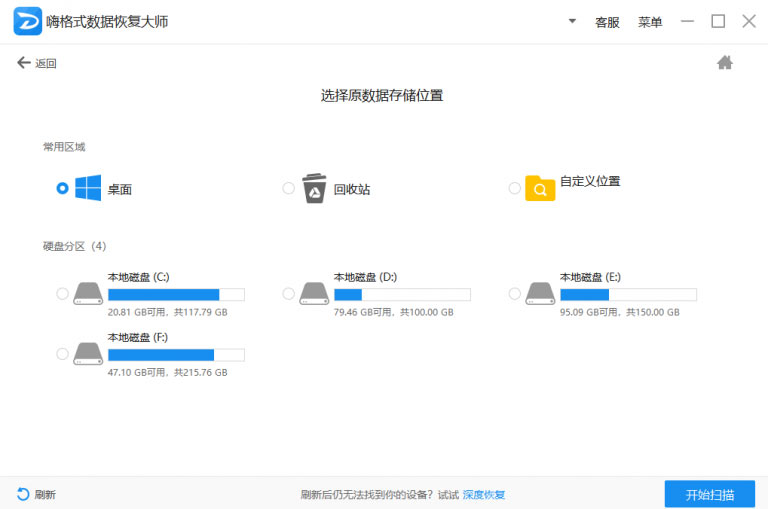The image size is (768, 509).
Task: Open the 客服 menu item
Action: pyautogui.click(x=607, y=22)
